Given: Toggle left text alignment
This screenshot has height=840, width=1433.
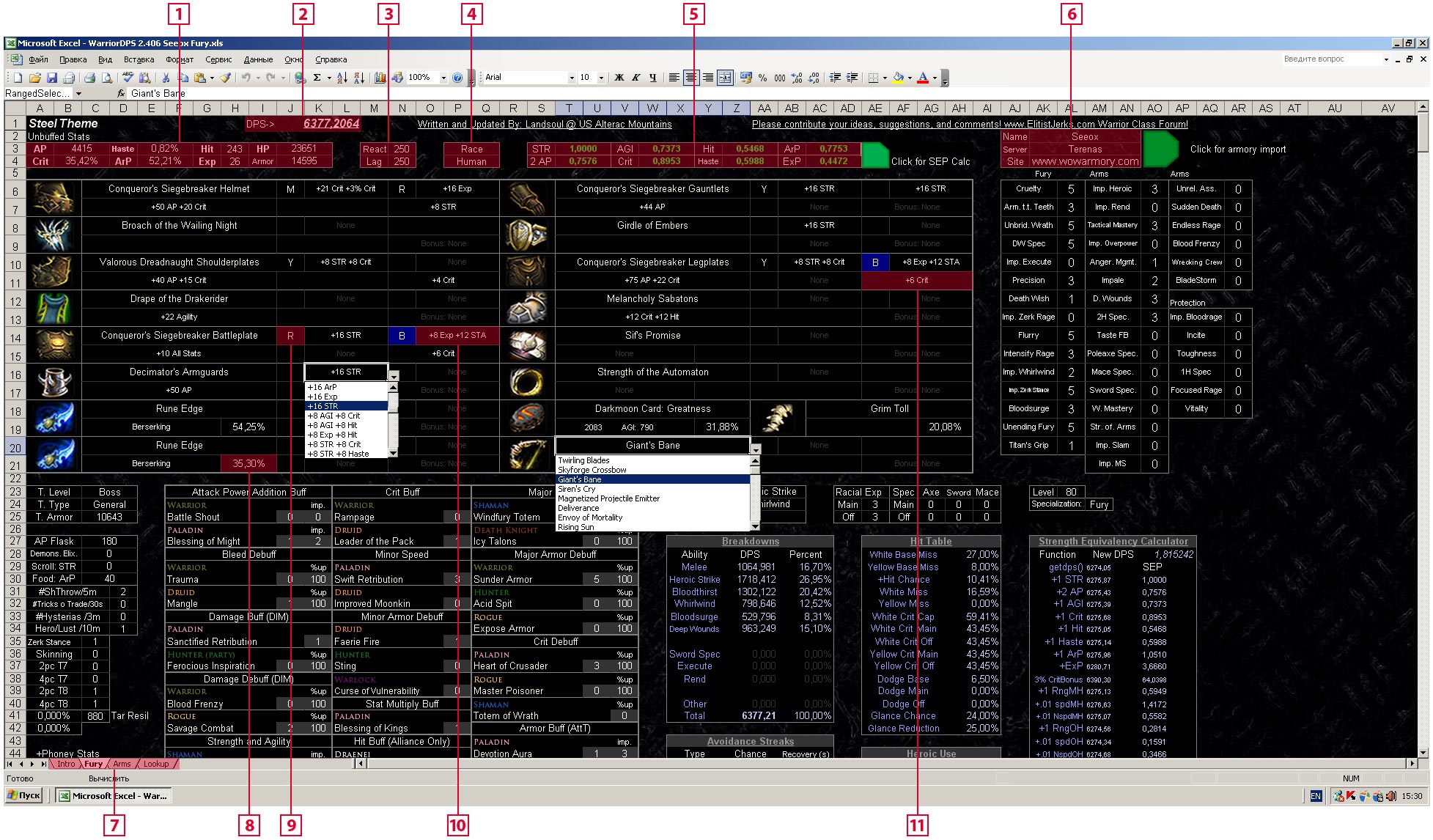Looking at the screenshot, I should [674, 78].
